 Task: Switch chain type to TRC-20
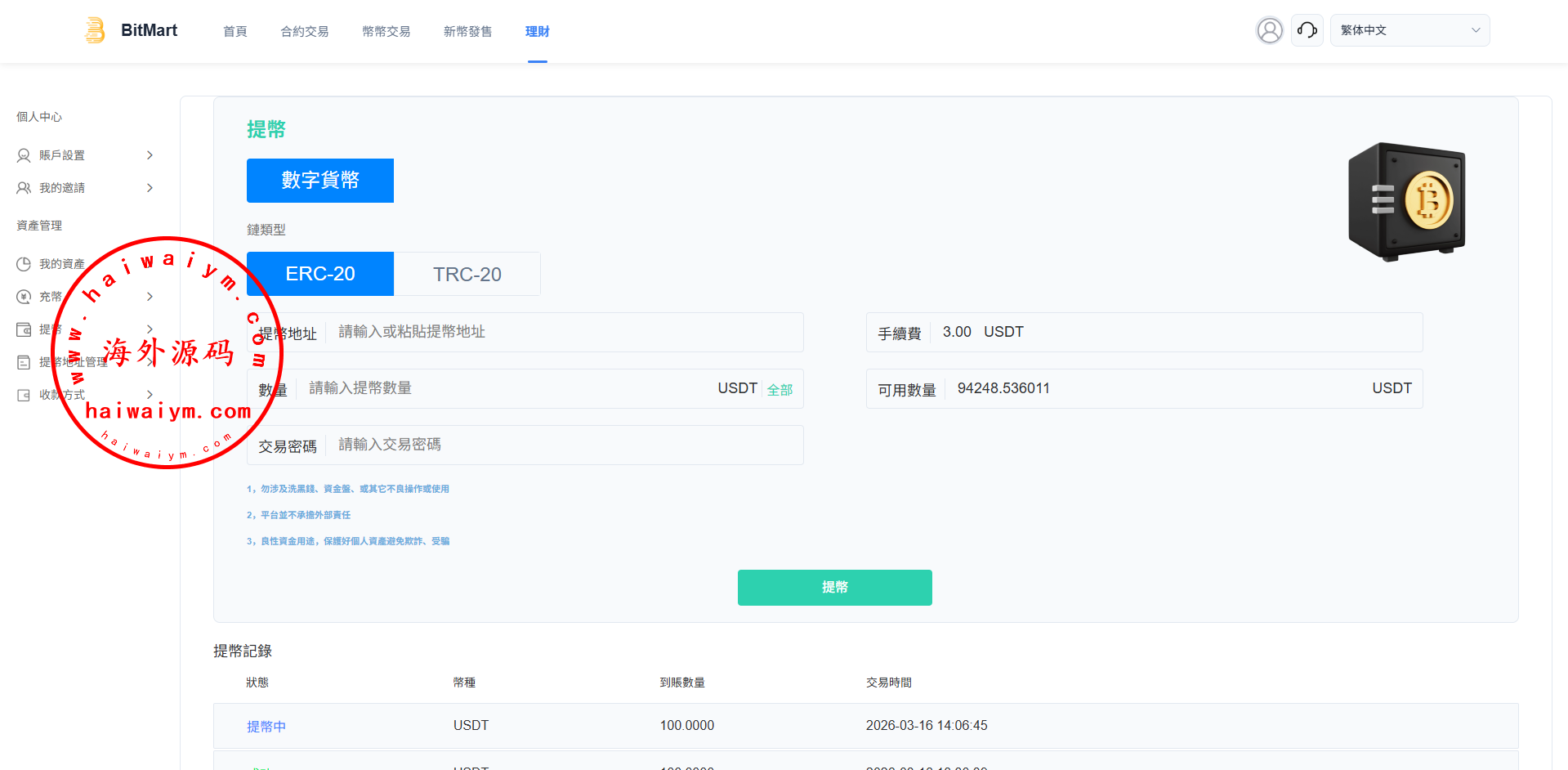467,274
